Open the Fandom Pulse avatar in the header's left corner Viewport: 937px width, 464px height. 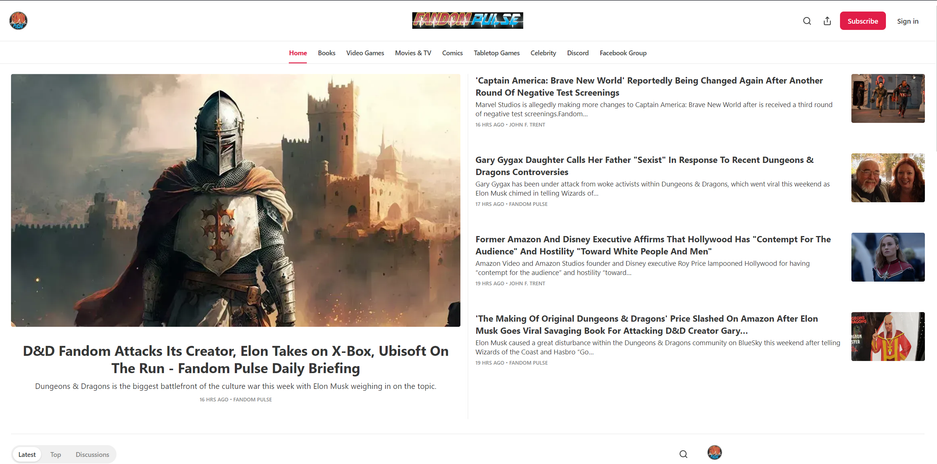pos(18,21)
